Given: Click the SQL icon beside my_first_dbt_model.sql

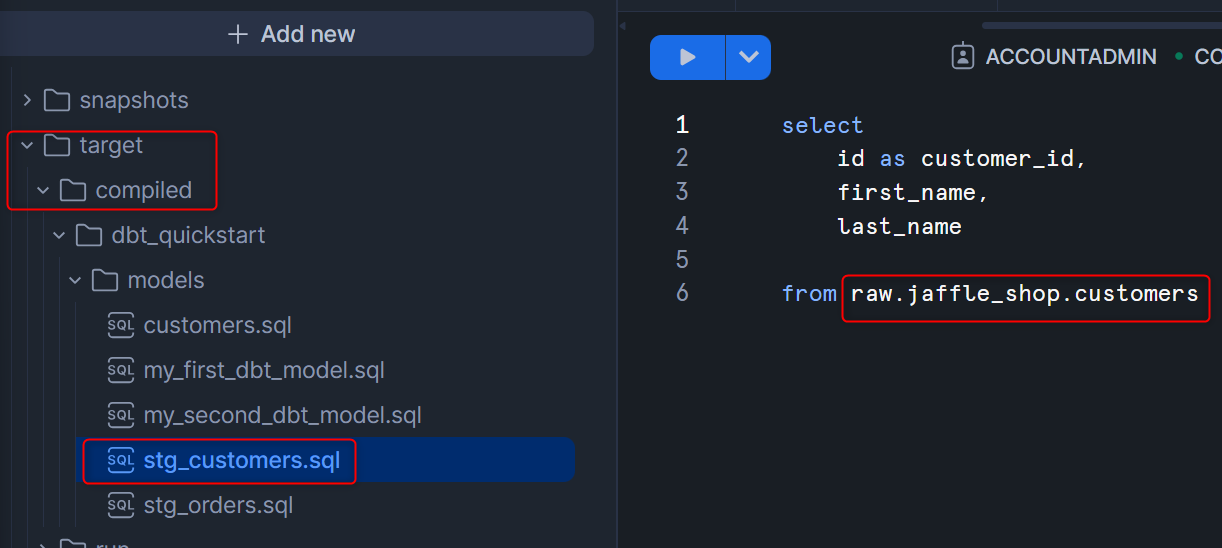Looking at the screenshot, I should click(x=120, y=370).
